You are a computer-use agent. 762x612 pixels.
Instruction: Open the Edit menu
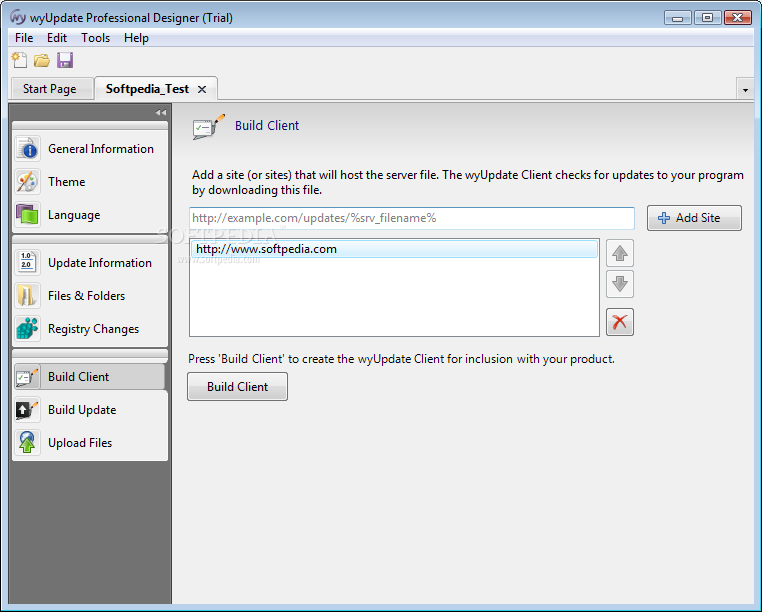tap(57, 38)
